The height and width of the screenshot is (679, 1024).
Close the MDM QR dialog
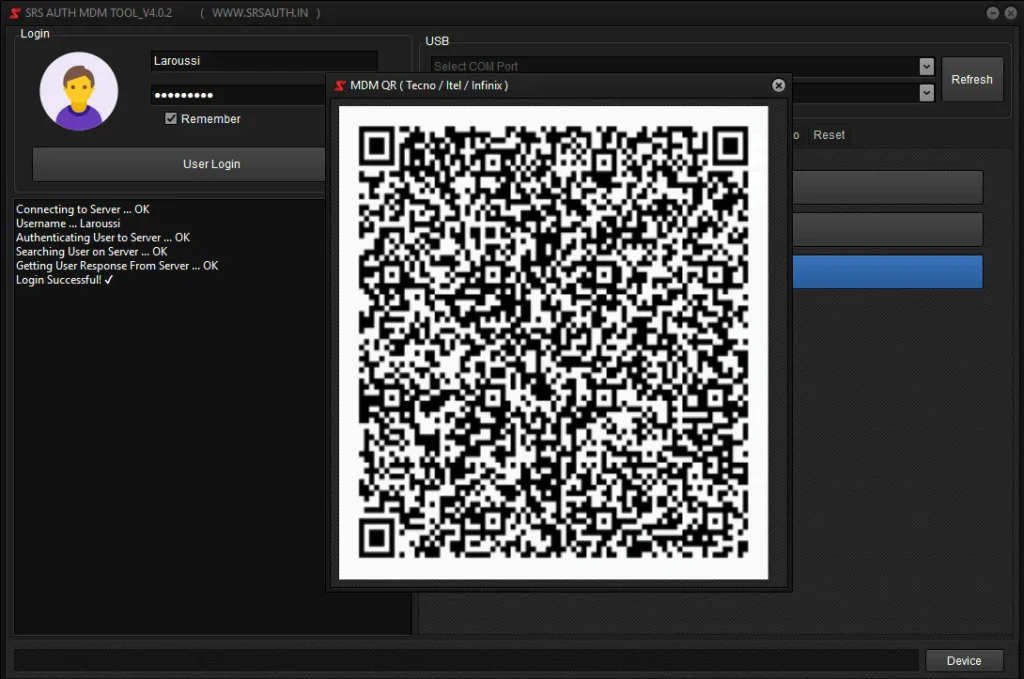pos(778,86)
